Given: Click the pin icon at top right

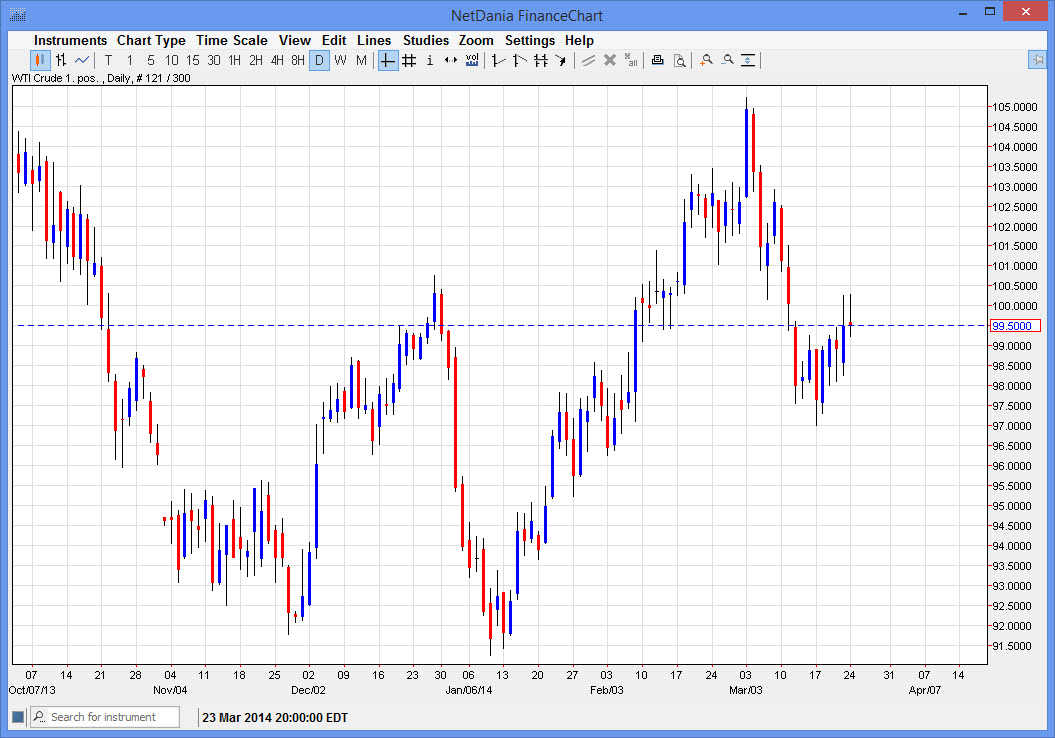Looking at the screenshot, I should (1037, 60).
